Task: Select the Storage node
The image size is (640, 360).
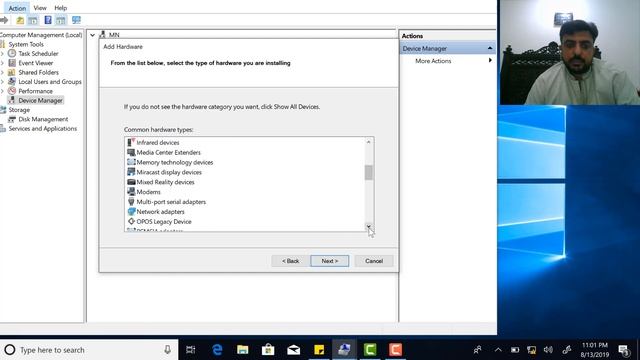Action: pos(19,110)
